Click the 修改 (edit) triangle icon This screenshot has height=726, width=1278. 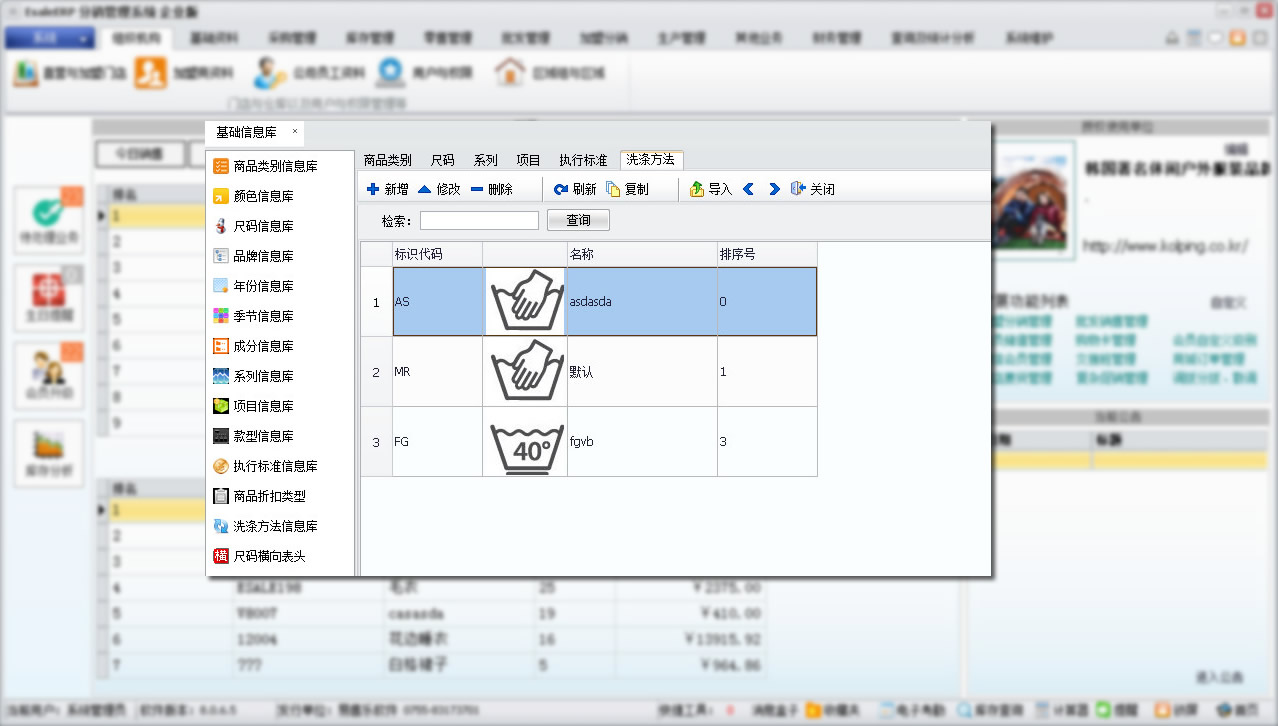click(425, 189)
